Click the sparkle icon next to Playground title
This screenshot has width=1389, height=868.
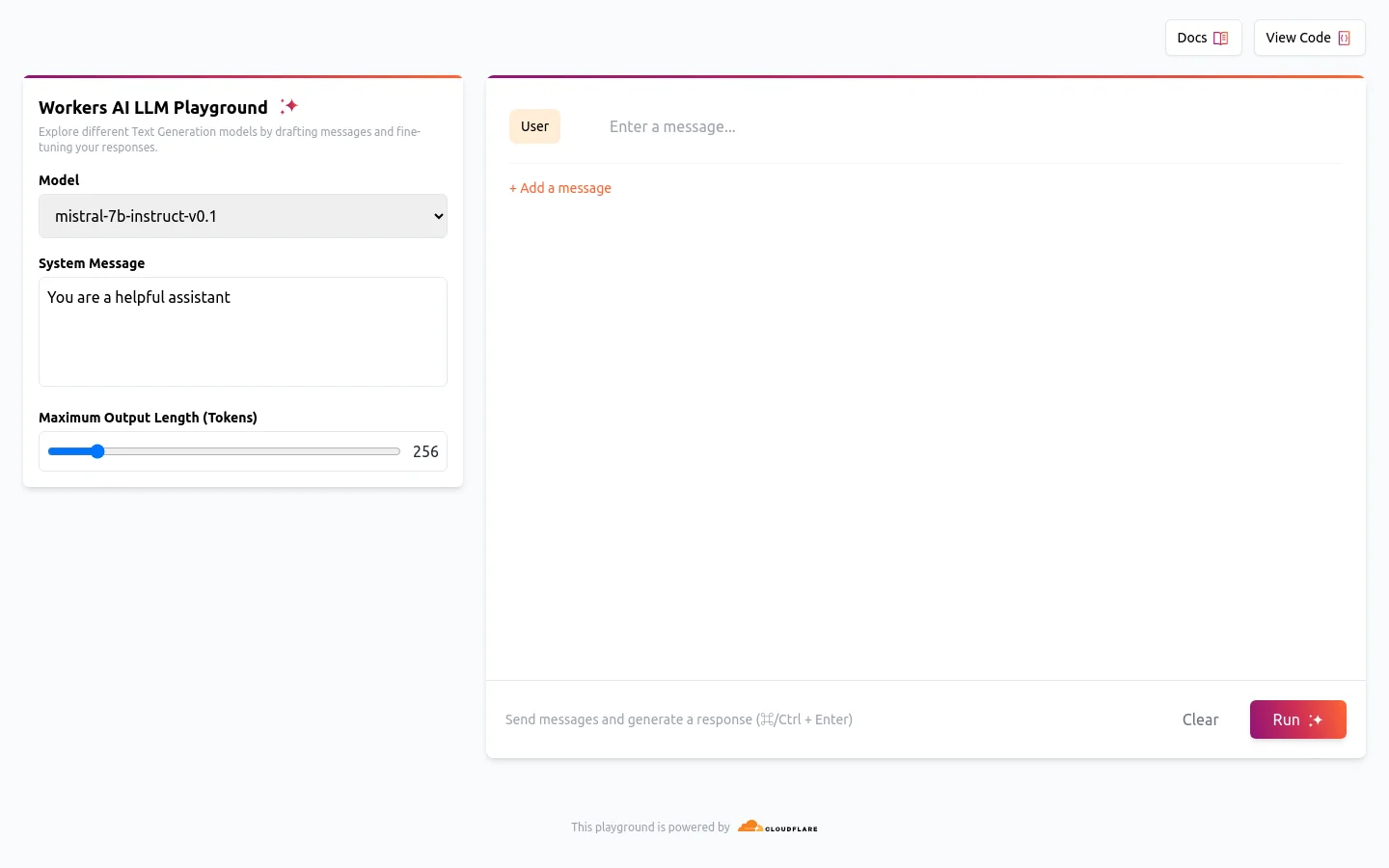click(288, 106)
